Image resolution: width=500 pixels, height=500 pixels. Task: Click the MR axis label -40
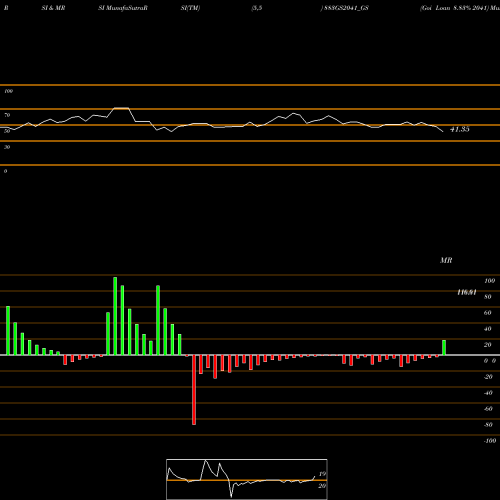[488, 393]
